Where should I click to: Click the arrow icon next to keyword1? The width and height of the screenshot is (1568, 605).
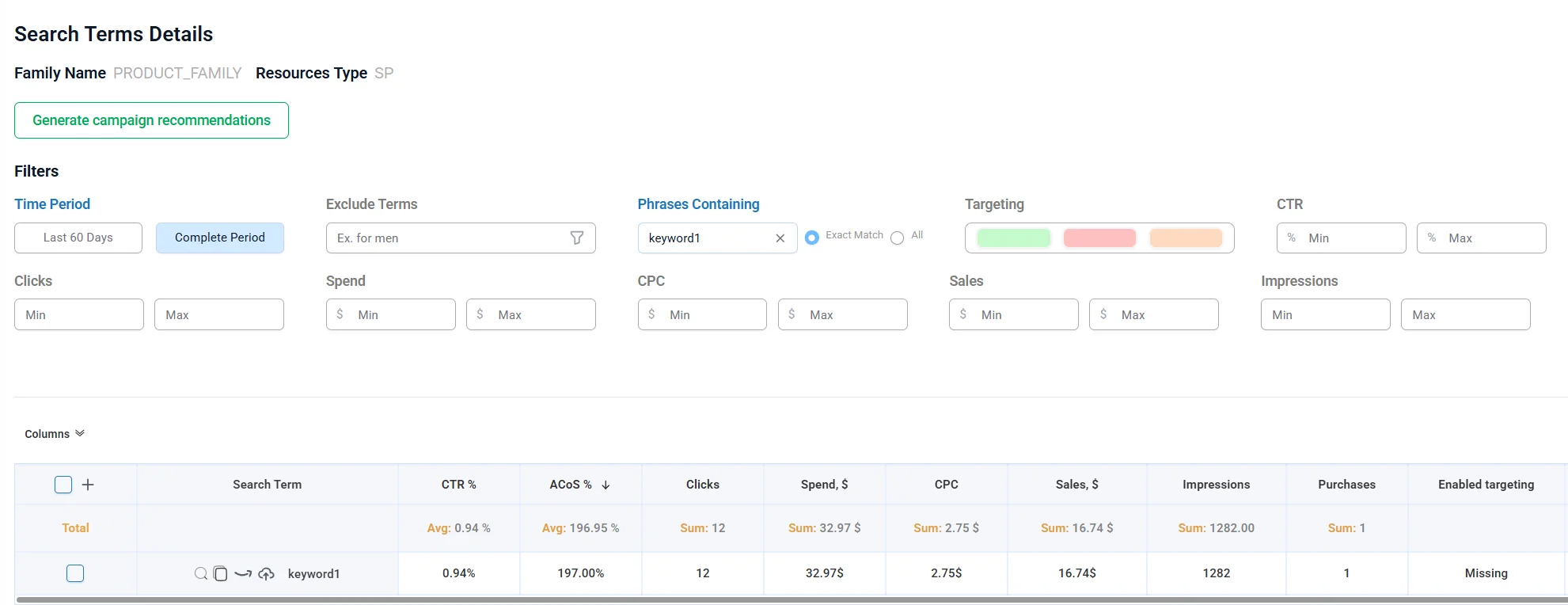[243, 573]
